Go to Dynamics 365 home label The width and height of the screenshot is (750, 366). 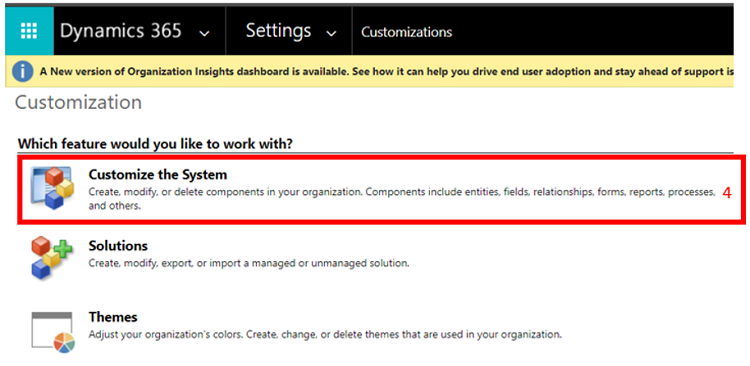pos(121,31)
